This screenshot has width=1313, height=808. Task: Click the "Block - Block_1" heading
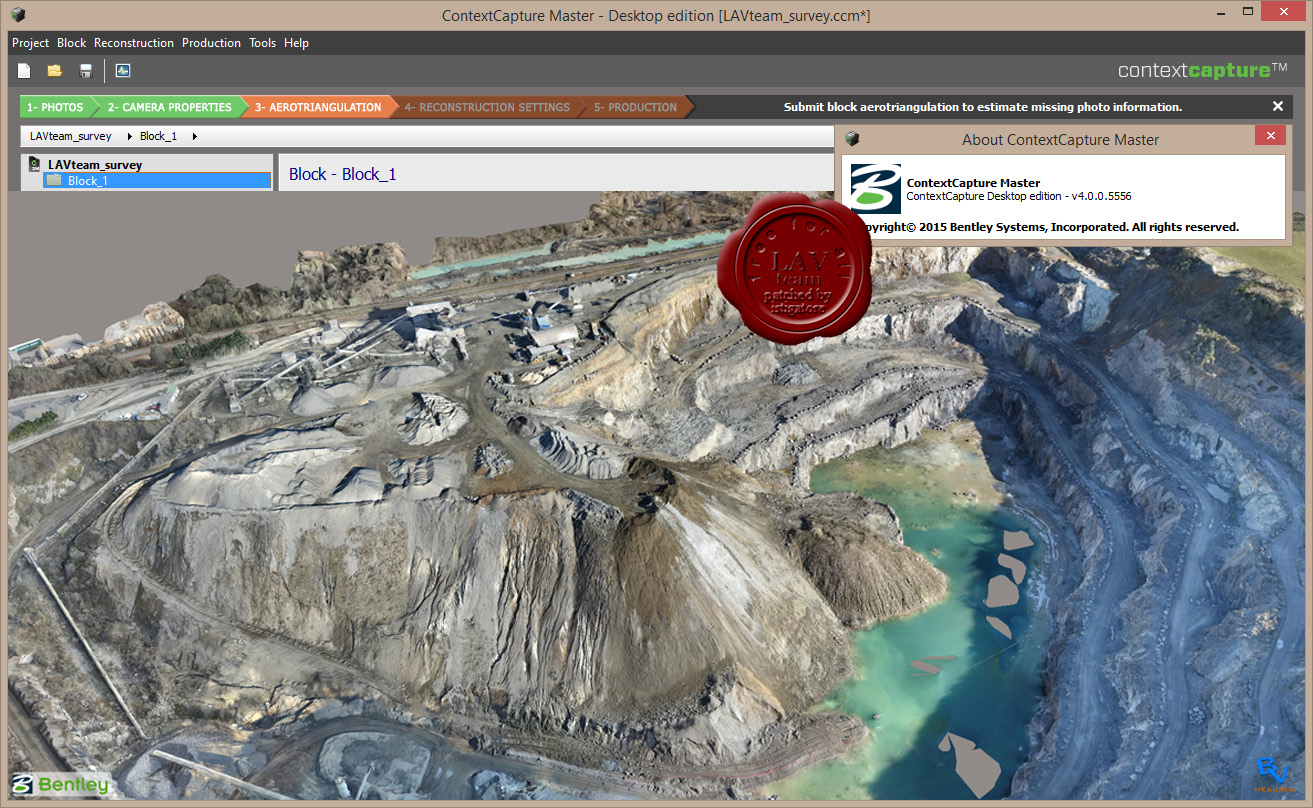pyautogui.click(x=343, y=174)
